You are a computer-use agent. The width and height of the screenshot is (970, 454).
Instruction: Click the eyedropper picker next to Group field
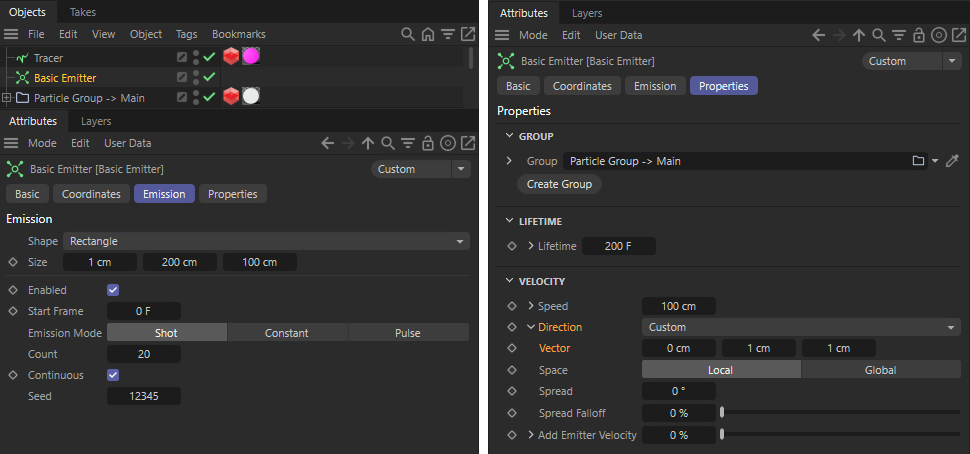tap(952, 161)
